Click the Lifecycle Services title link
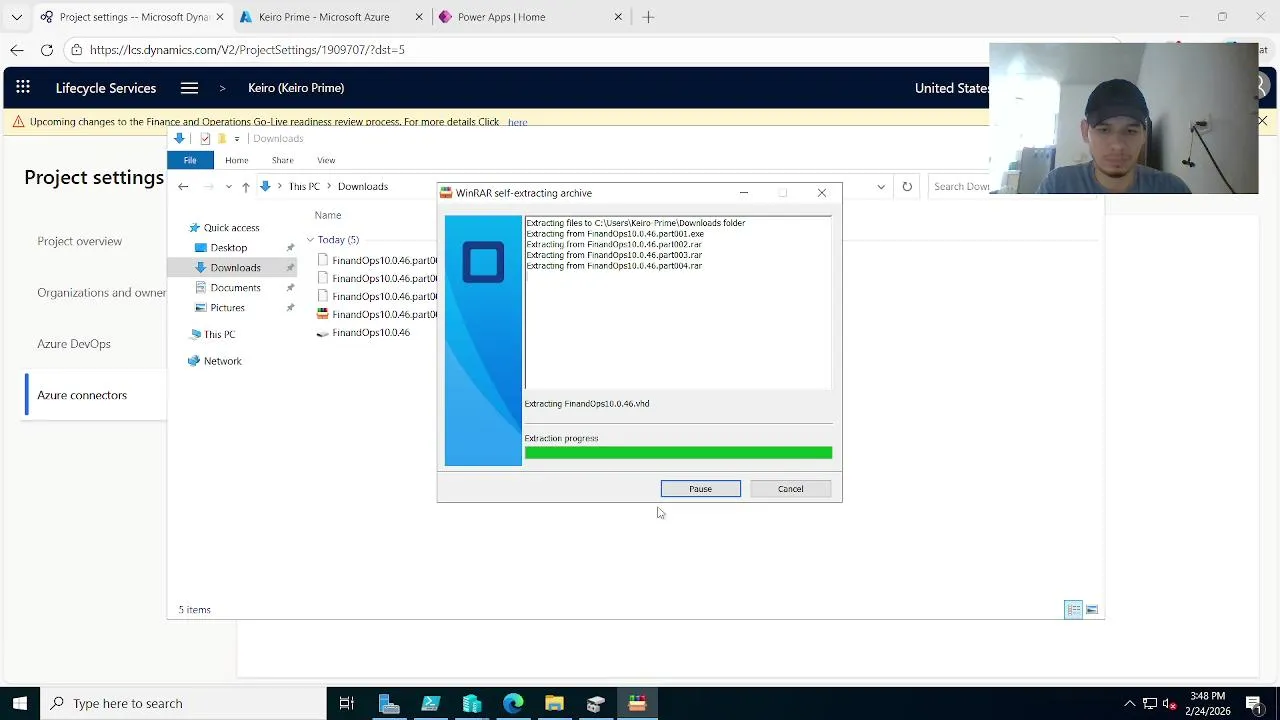 coord(106,88)
